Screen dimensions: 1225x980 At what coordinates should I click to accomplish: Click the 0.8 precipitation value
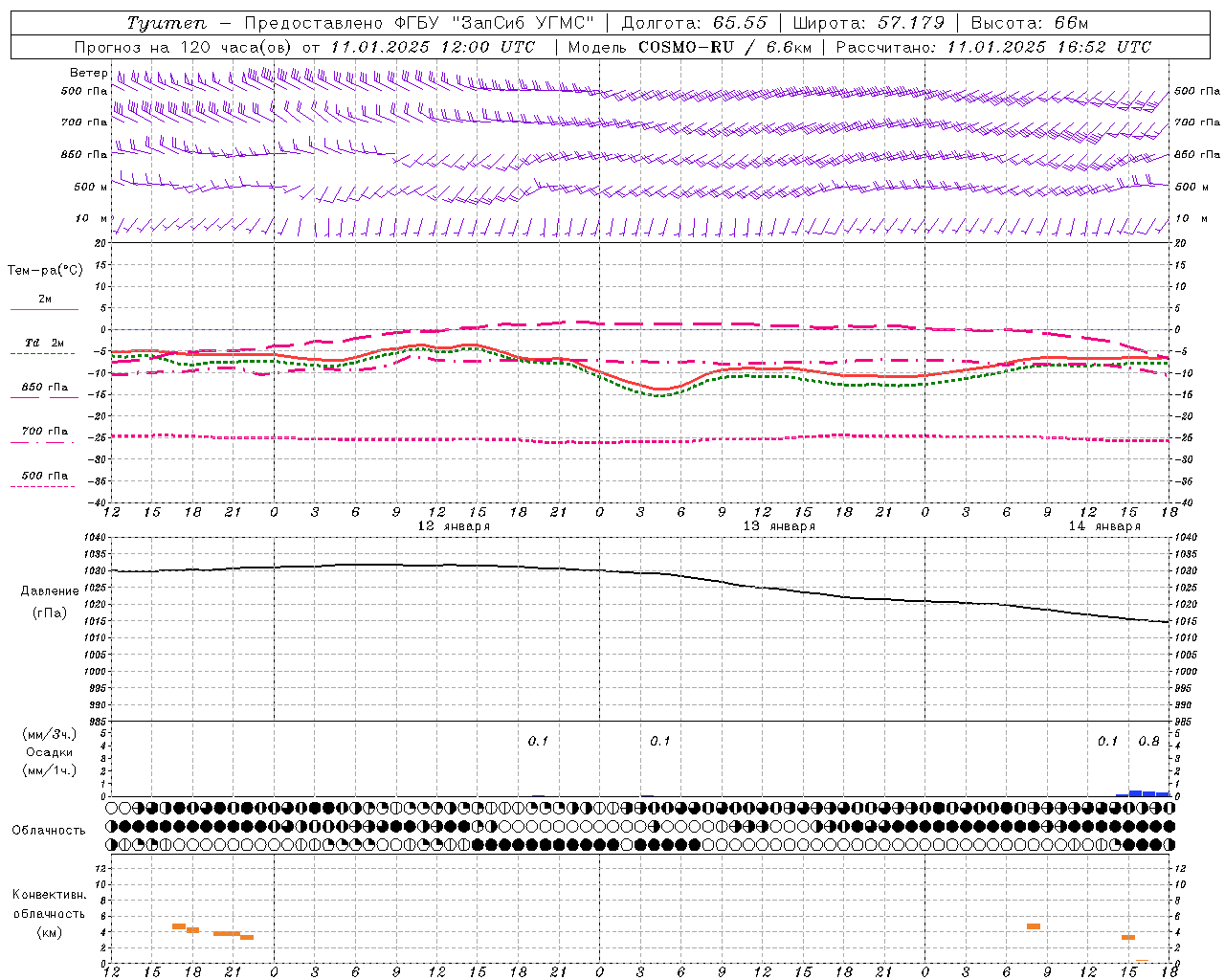coord(1148,741)
